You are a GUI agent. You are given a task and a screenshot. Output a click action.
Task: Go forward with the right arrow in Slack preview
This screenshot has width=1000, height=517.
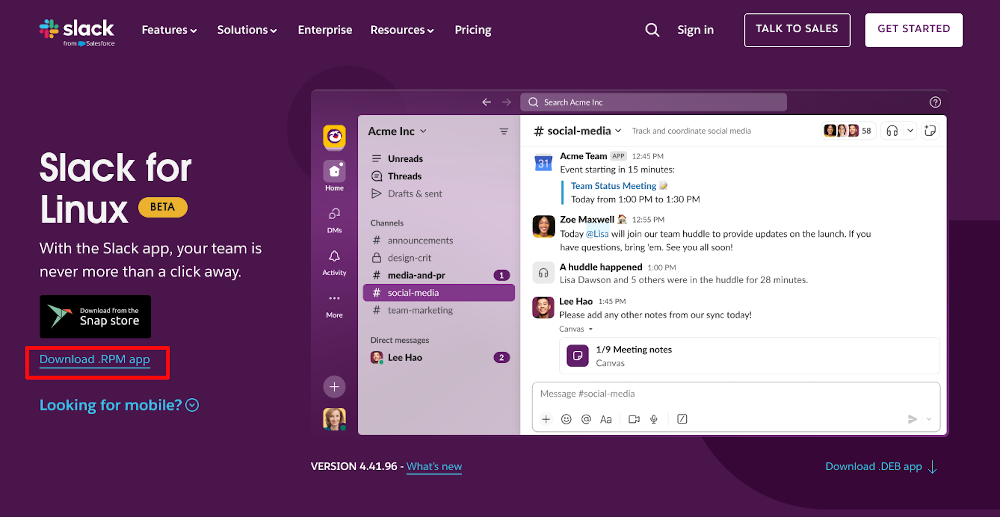pos(506,102)
